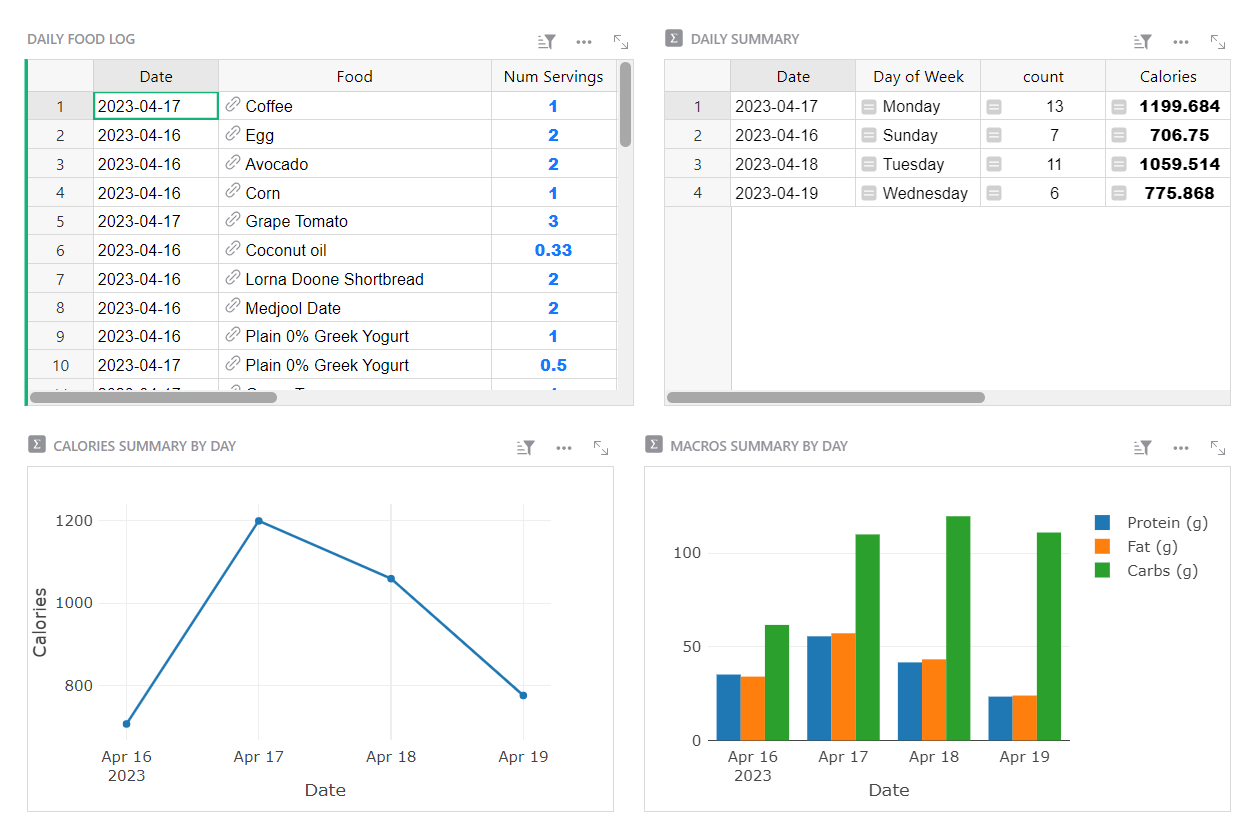
Task: Click the Σ summary icon on Daily Summary
Action: pos(673,39)
